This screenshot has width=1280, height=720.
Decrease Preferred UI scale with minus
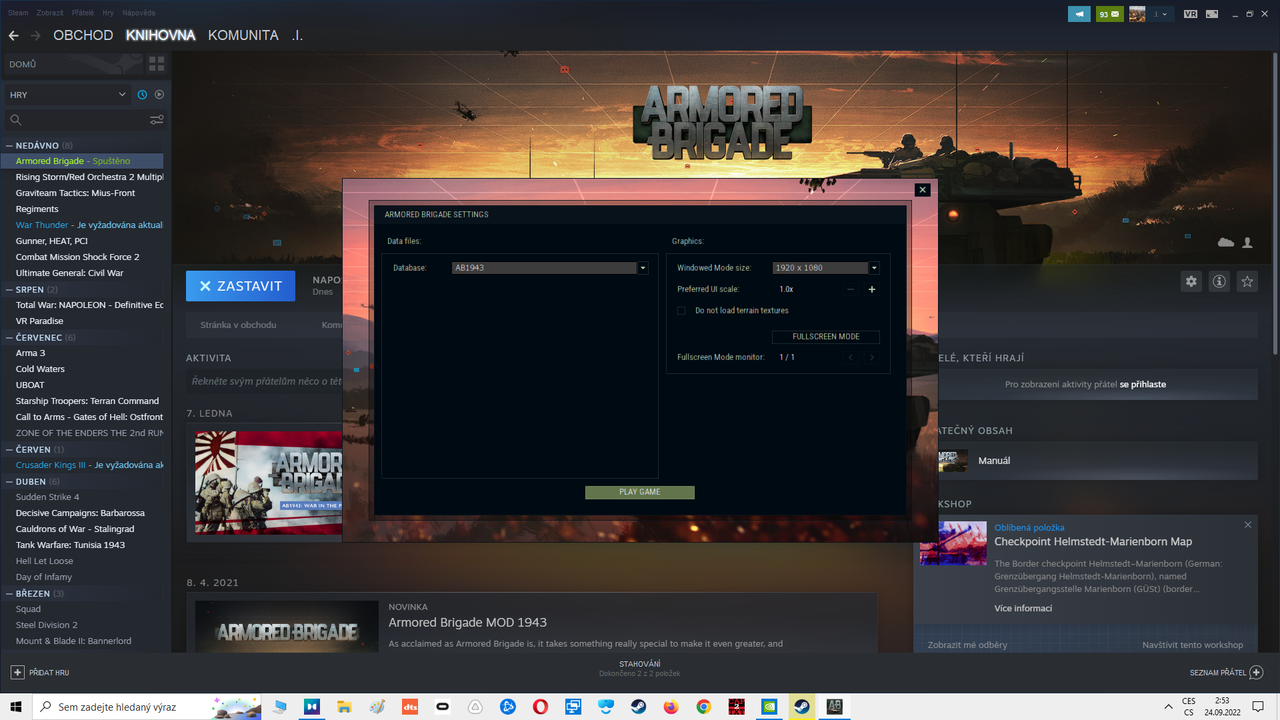(851, 289)
